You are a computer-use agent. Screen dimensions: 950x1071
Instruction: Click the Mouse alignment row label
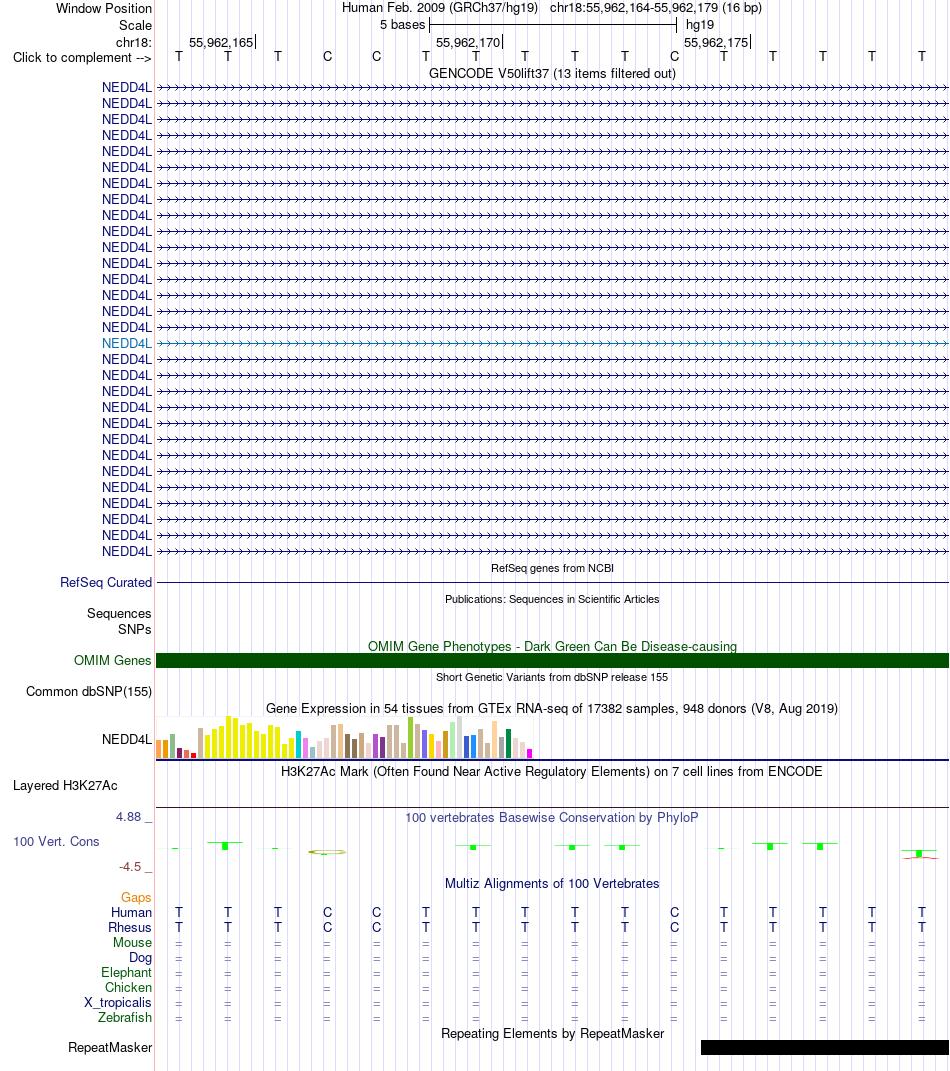pos(132,943)
